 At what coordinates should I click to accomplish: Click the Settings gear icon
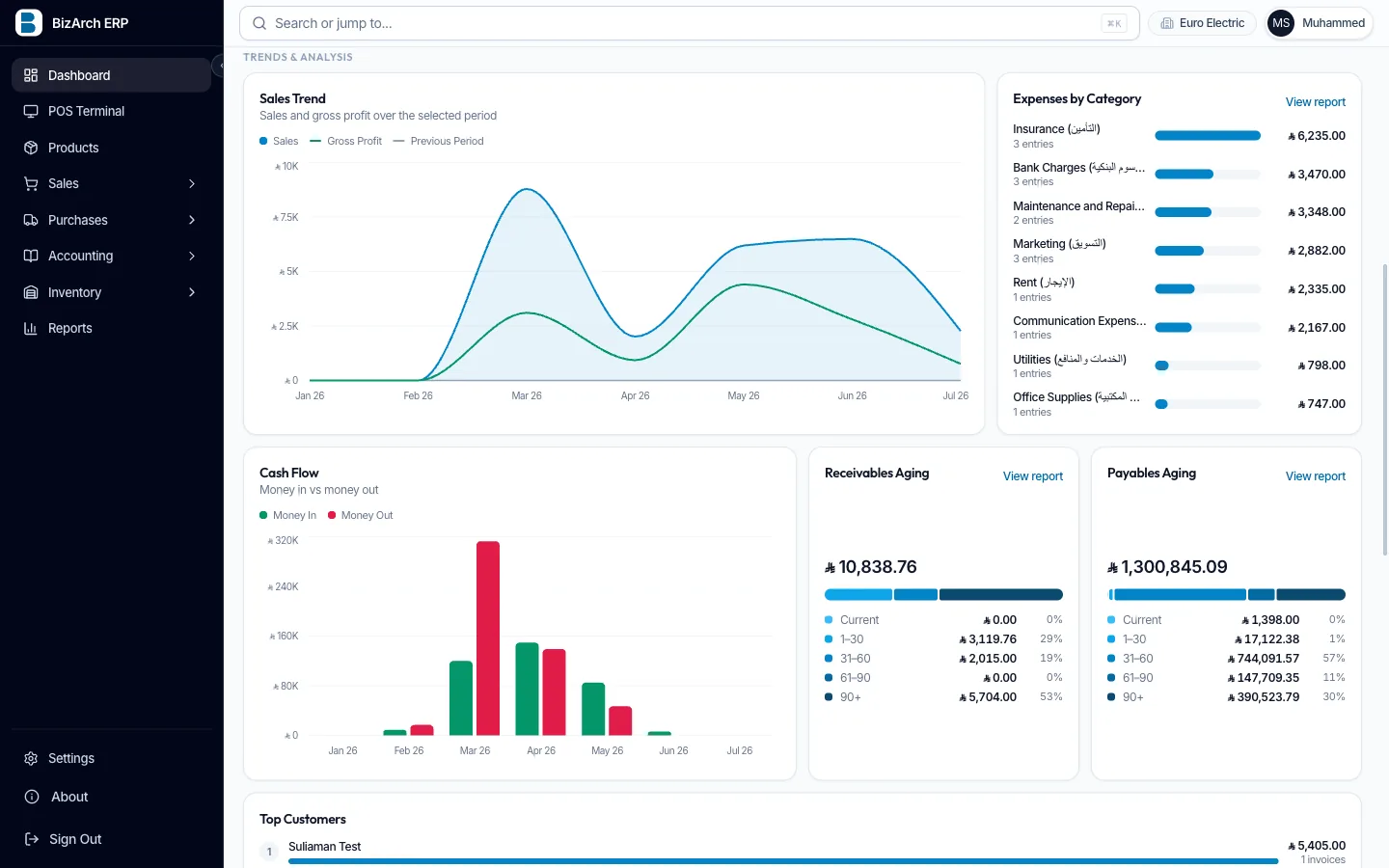tap(31, 758)
